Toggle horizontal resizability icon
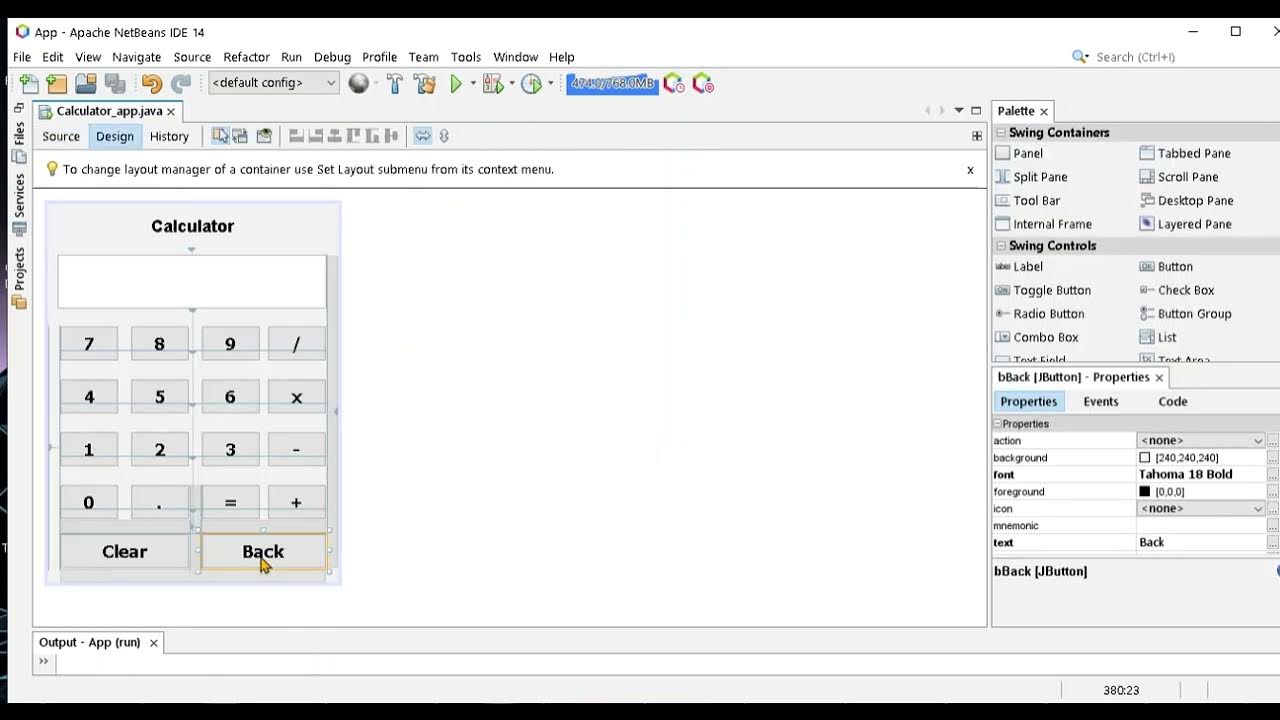 [x=423, y=136]
